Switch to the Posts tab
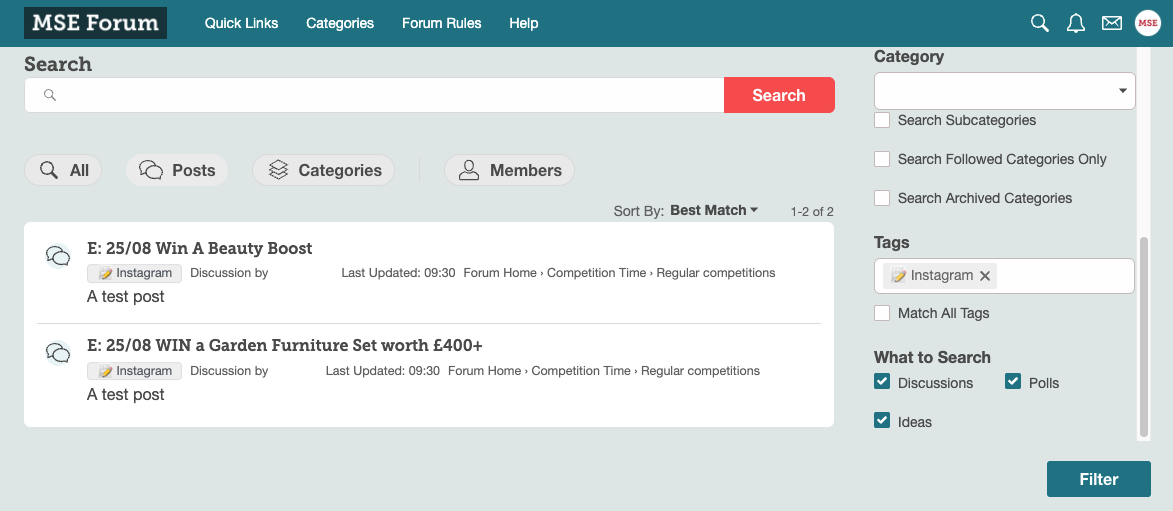Screen dimensions: 1173x511 coord(177,170)
